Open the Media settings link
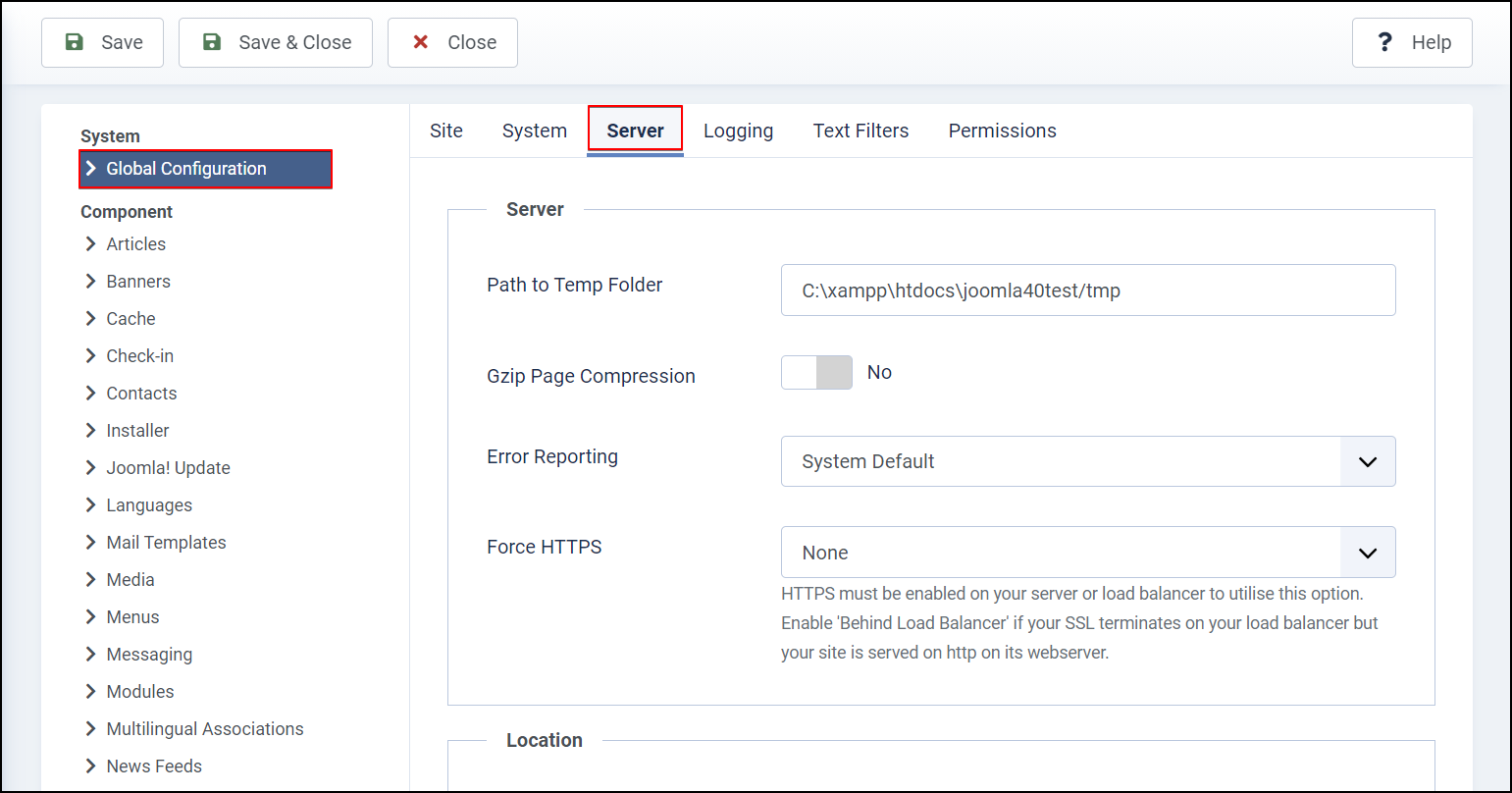 click(x=130, y=579)
